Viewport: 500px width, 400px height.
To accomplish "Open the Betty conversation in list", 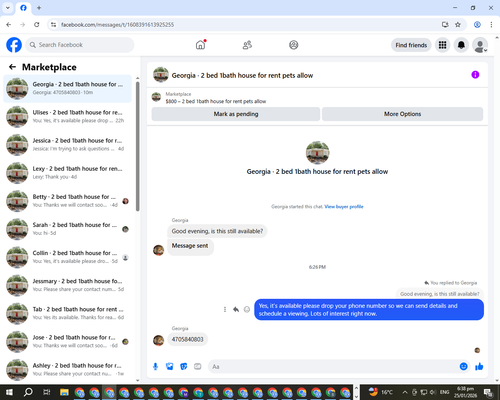I will [67, 201].
